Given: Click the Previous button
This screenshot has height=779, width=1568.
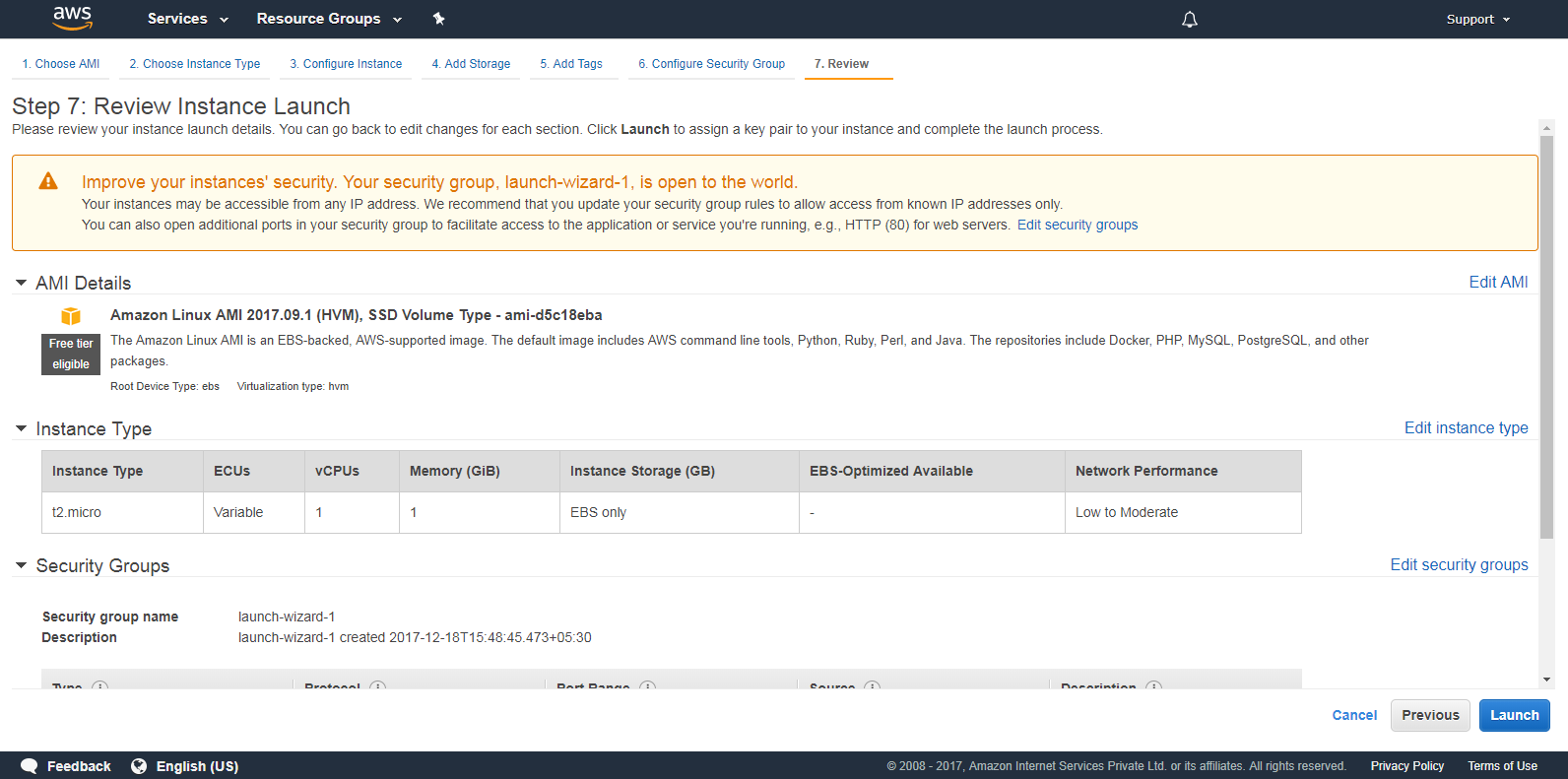Looking at the screenshot, I should tap(1430, 715).
